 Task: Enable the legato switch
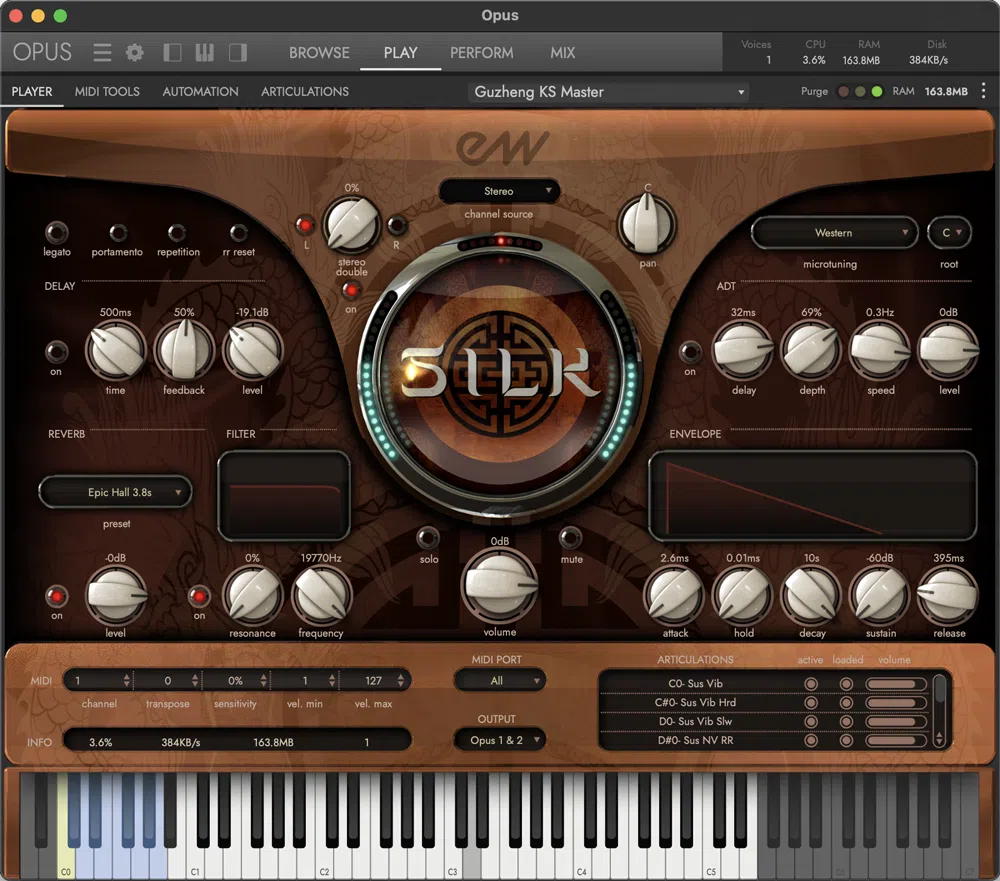(57, 233)
